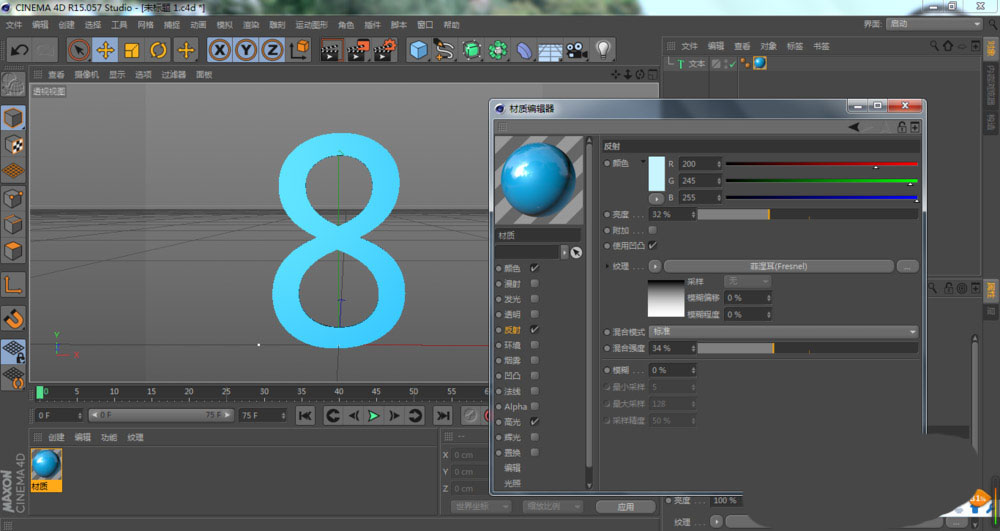Open the 世界坐标 dropdown

tap(482, 506)
